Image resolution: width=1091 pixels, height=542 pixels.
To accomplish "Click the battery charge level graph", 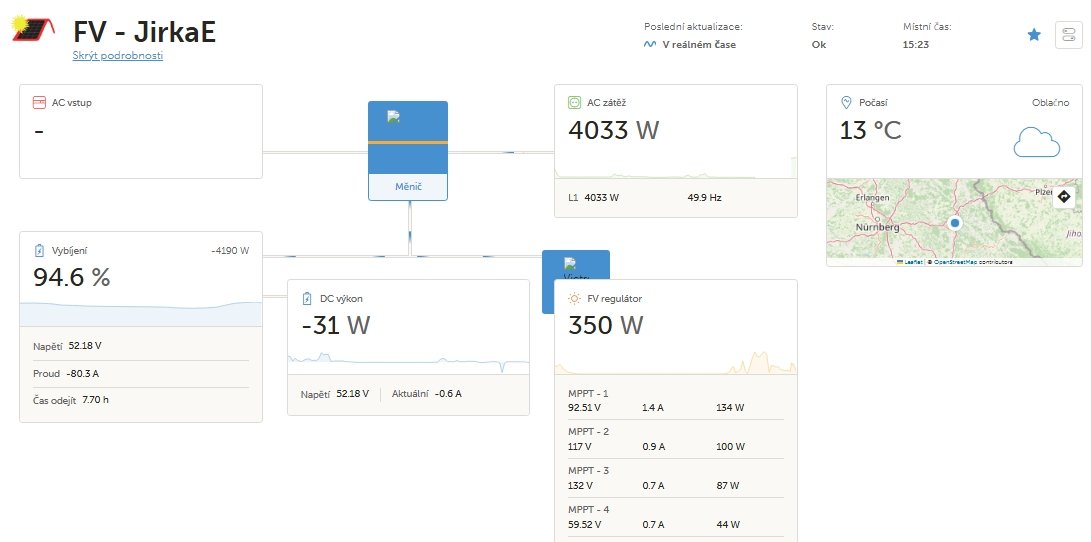I will [141, 312].
